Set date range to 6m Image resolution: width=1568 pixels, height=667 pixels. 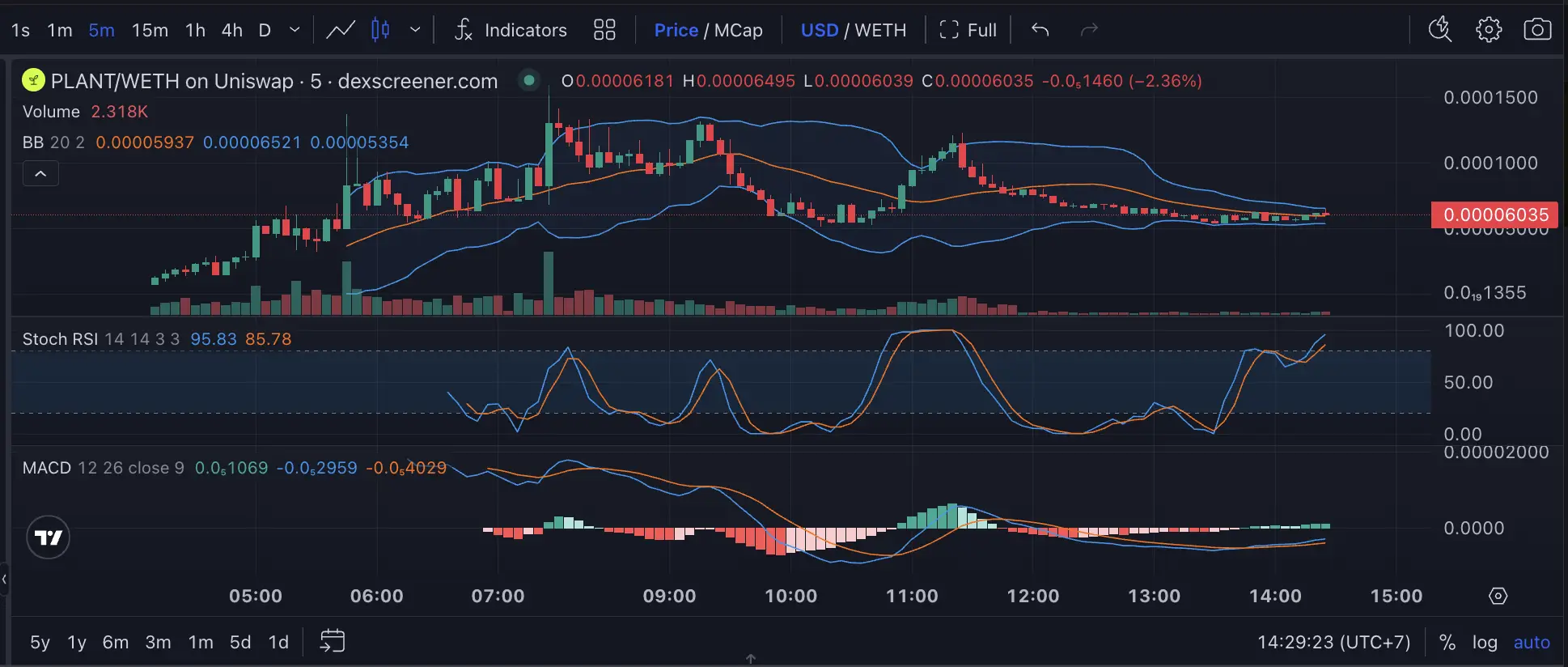coord(115,642)
